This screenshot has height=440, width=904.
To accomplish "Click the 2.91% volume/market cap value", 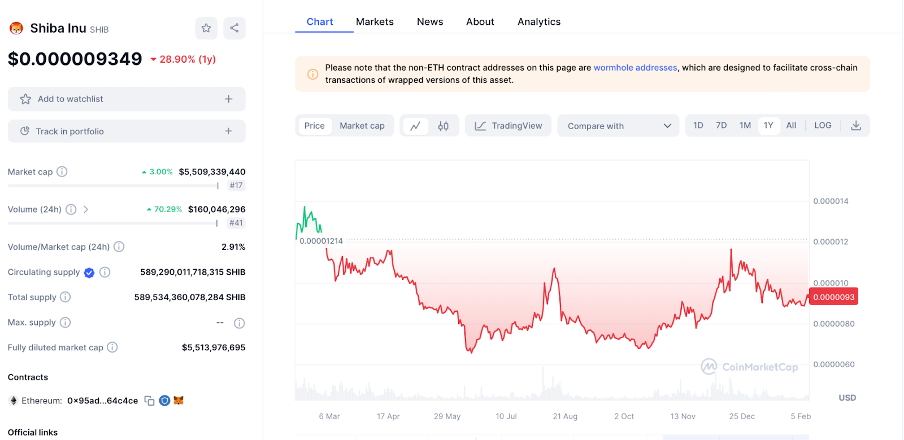I will coord(233,247).
